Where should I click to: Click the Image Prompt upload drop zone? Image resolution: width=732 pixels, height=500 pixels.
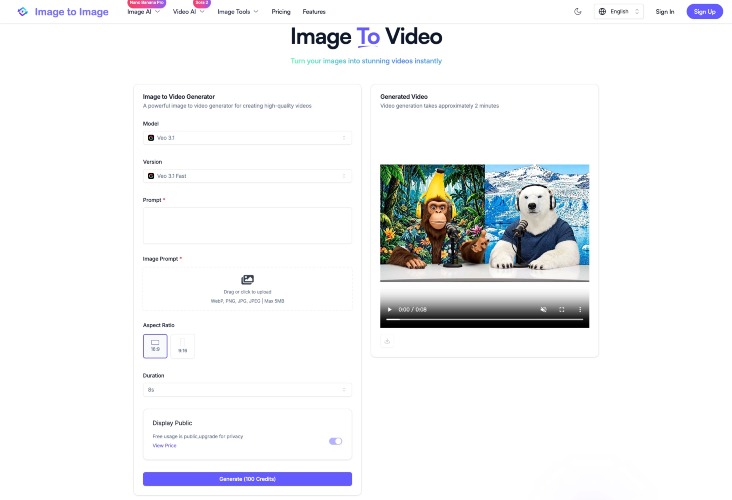pos(247,289)
